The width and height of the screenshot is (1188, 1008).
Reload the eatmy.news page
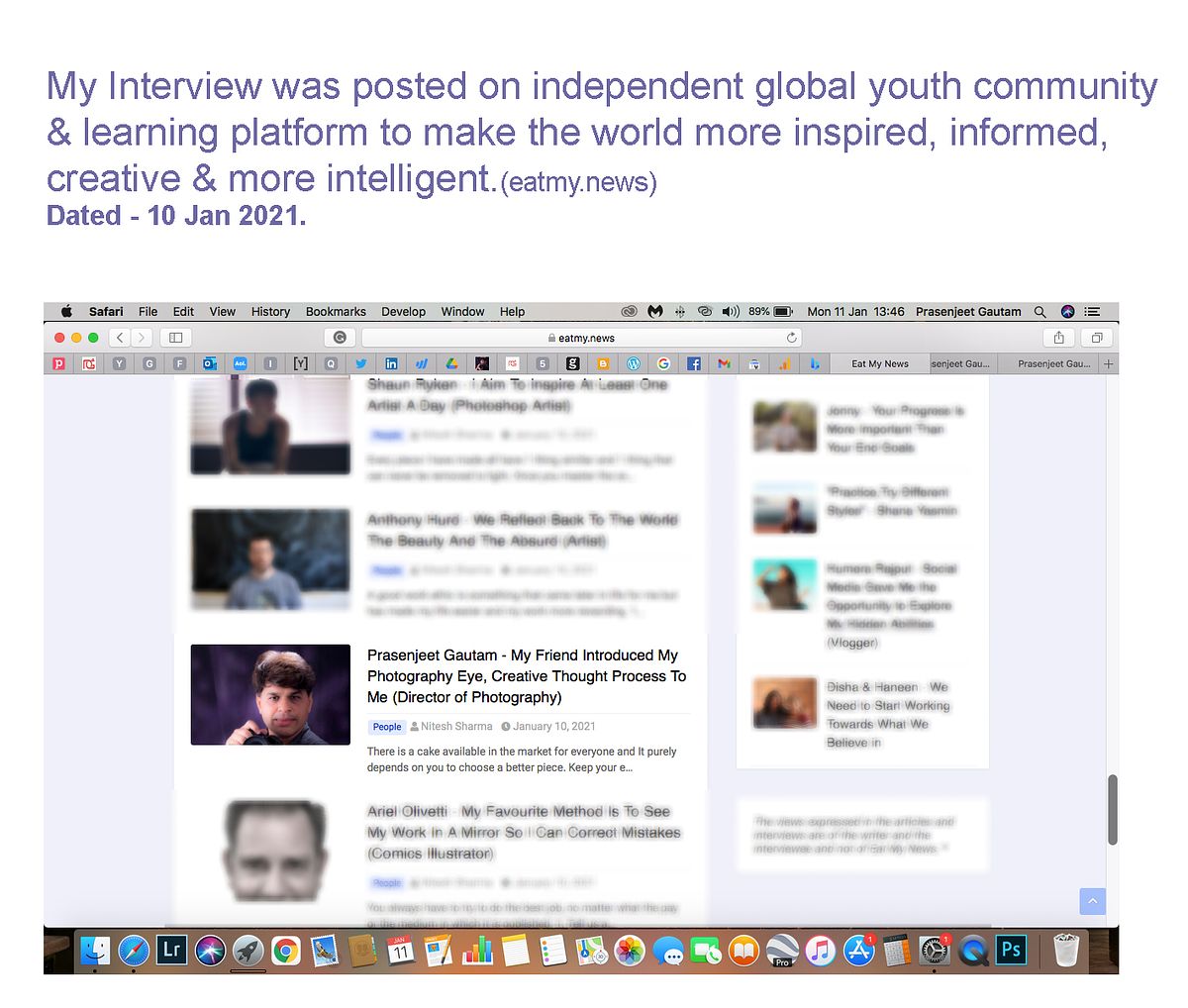[791, 338]
